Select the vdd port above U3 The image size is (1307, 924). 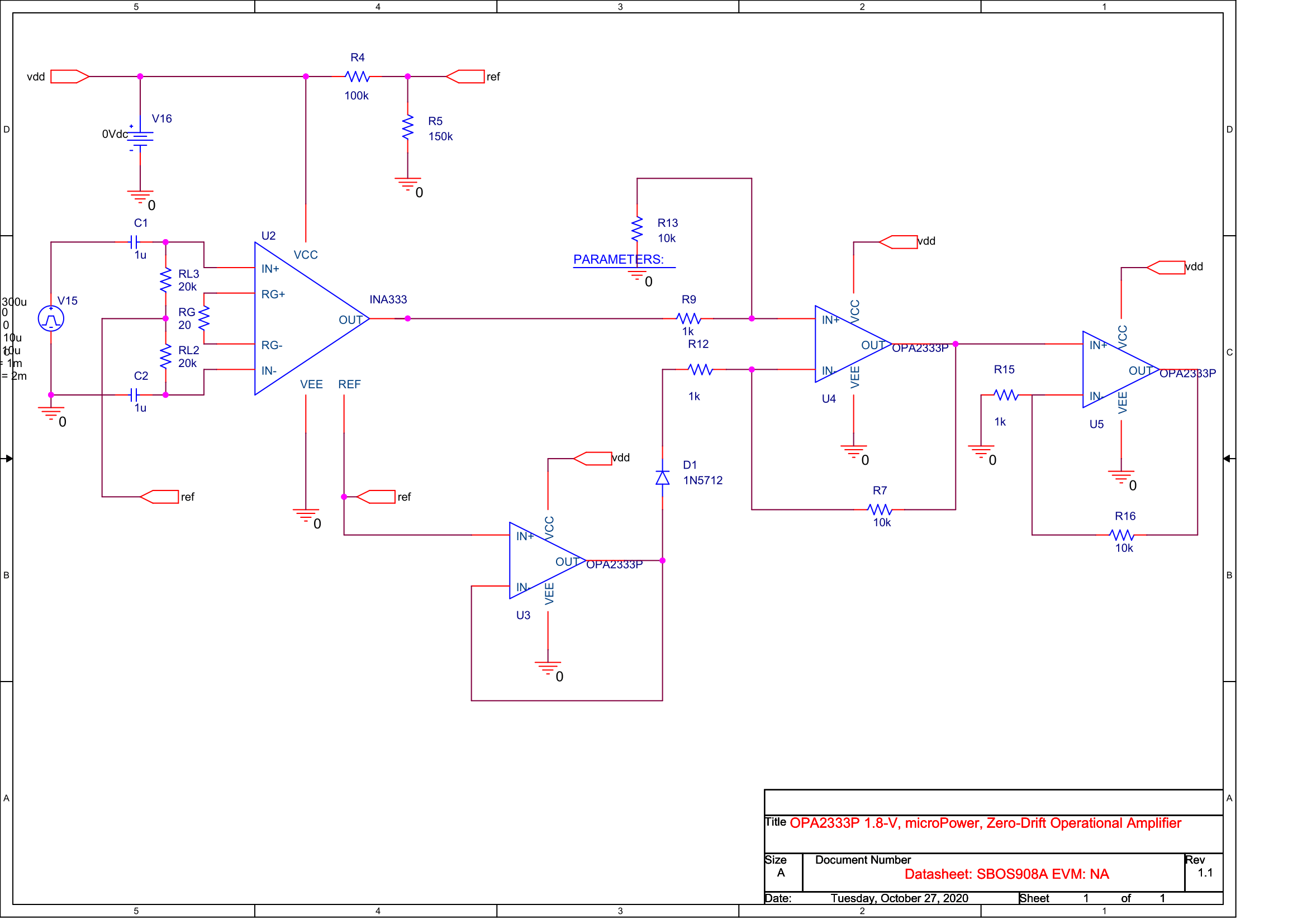[592, 459]
